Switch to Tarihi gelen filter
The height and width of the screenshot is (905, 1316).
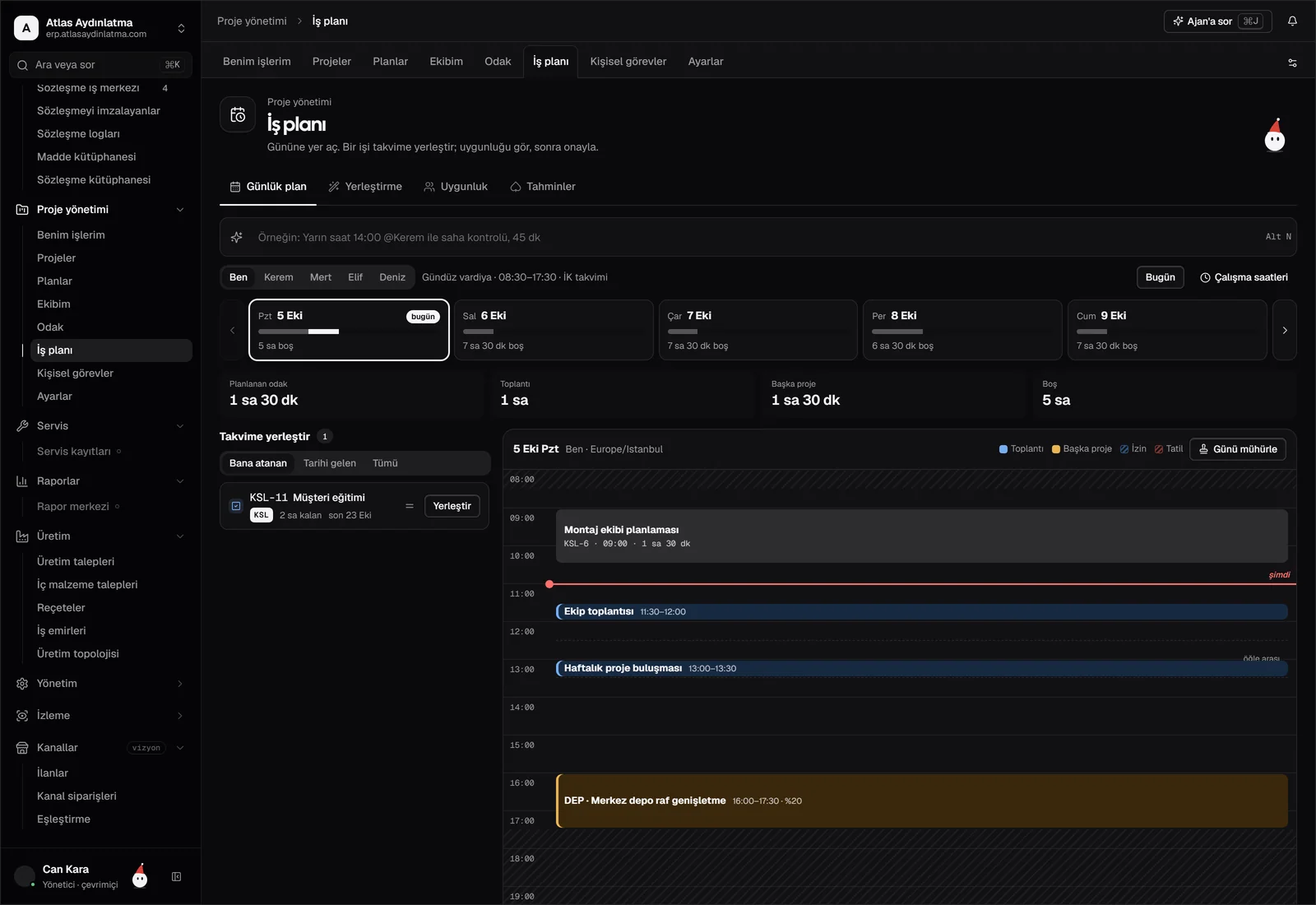[330, 463]
